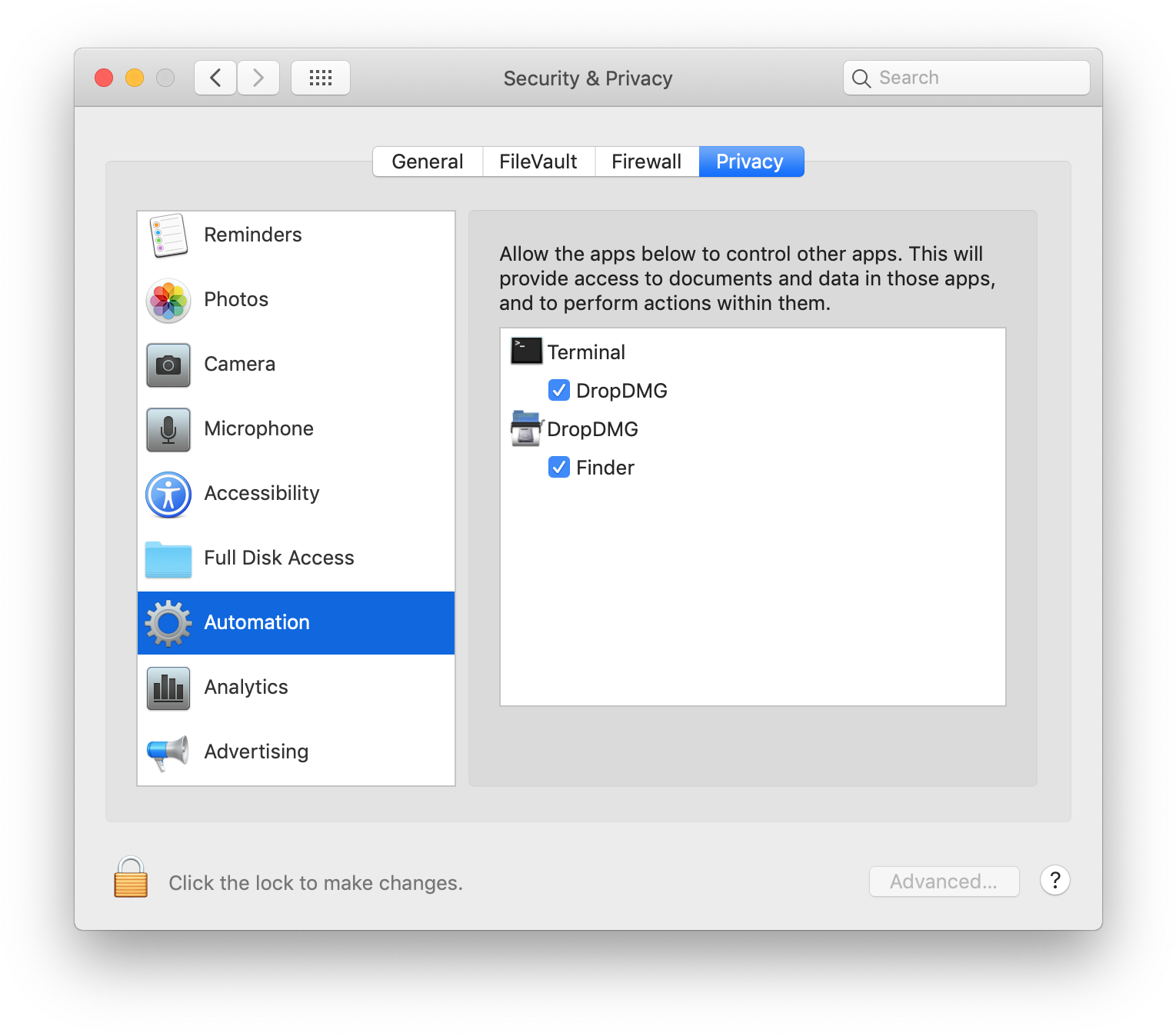1176x1033 pixels.
Task: Choose the Advertising megaphone icon
Action: pyautogui.click(x=168, y=752)
